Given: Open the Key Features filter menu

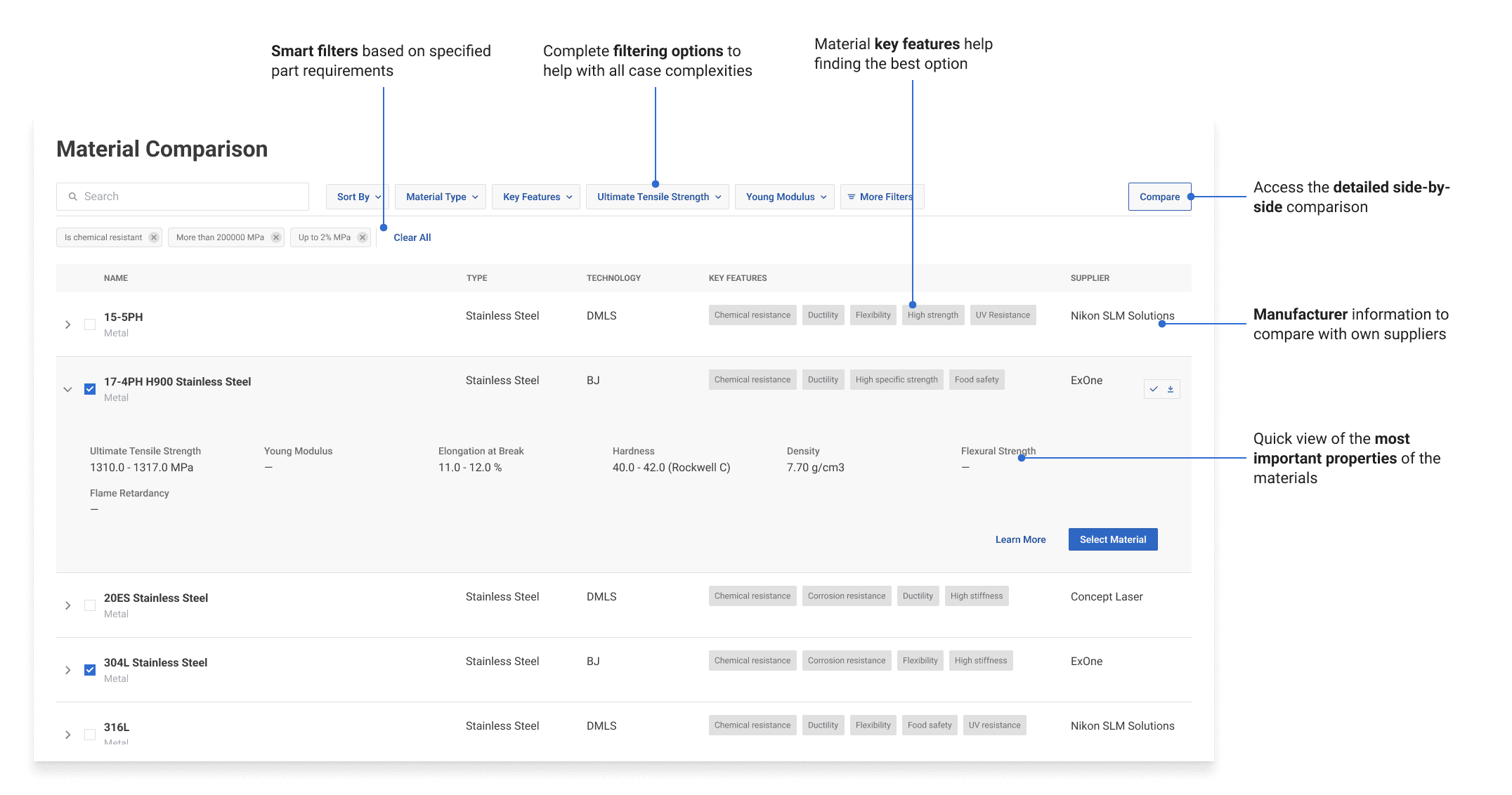Looking at the screenshot, I should click(537, 197).
